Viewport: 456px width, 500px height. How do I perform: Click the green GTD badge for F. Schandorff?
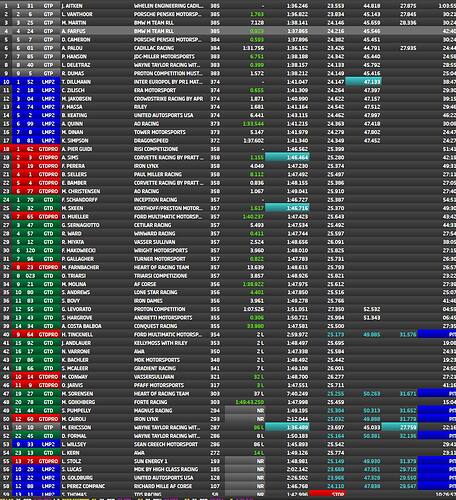pos(48,200)
